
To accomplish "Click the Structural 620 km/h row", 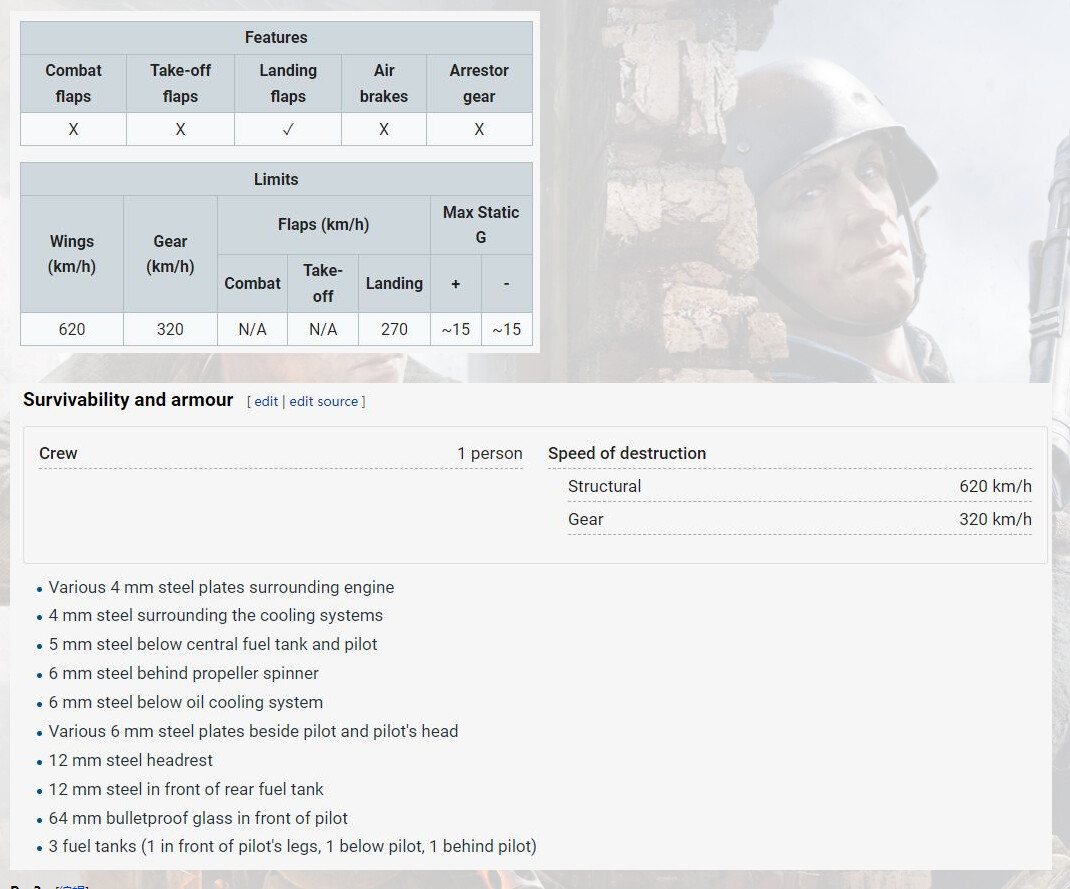I will coord(799,486).
